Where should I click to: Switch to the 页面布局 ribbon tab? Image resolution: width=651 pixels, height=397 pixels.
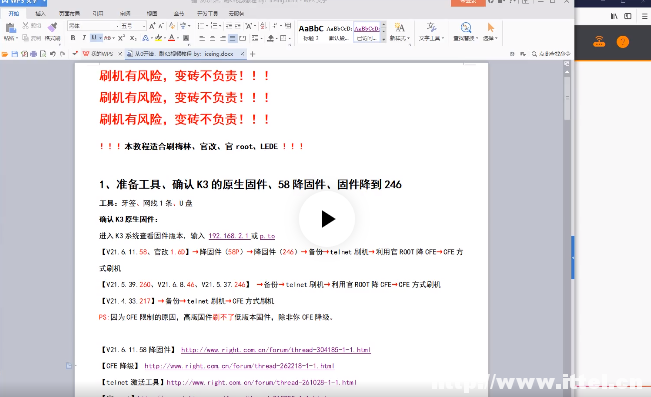(69, 13)
